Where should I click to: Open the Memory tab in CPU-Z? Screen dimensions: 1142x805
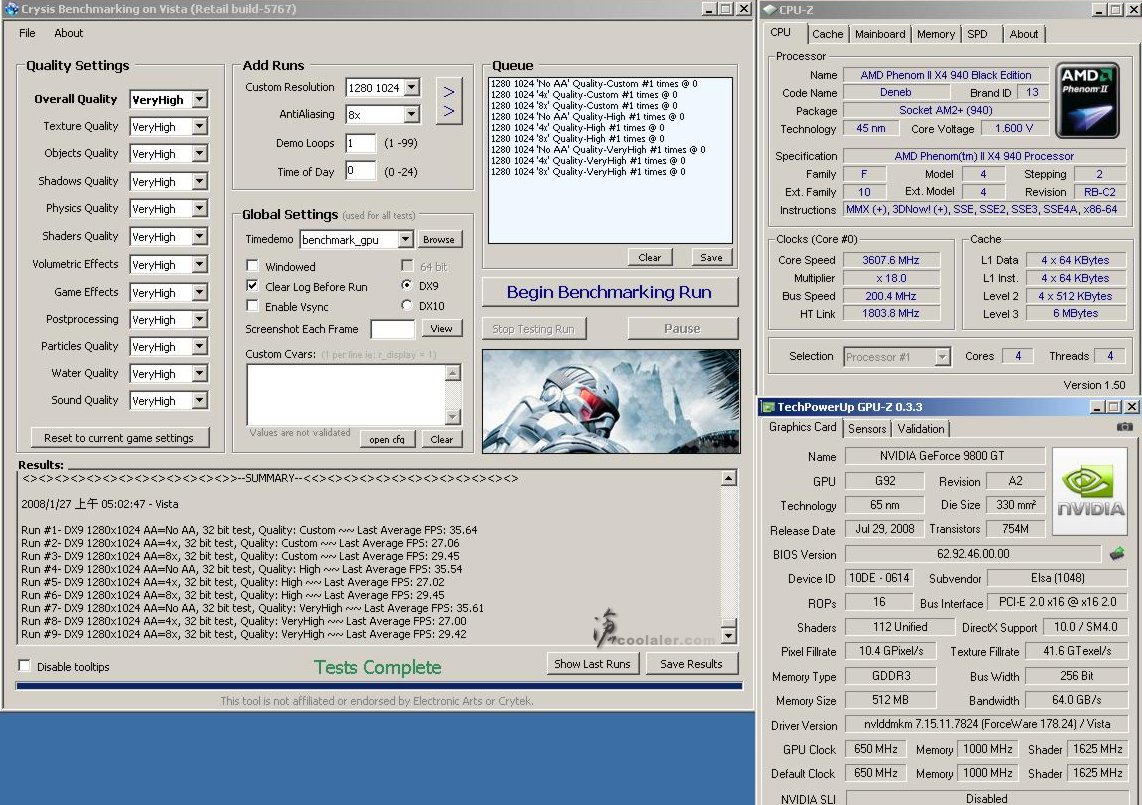tap(936, 34)
